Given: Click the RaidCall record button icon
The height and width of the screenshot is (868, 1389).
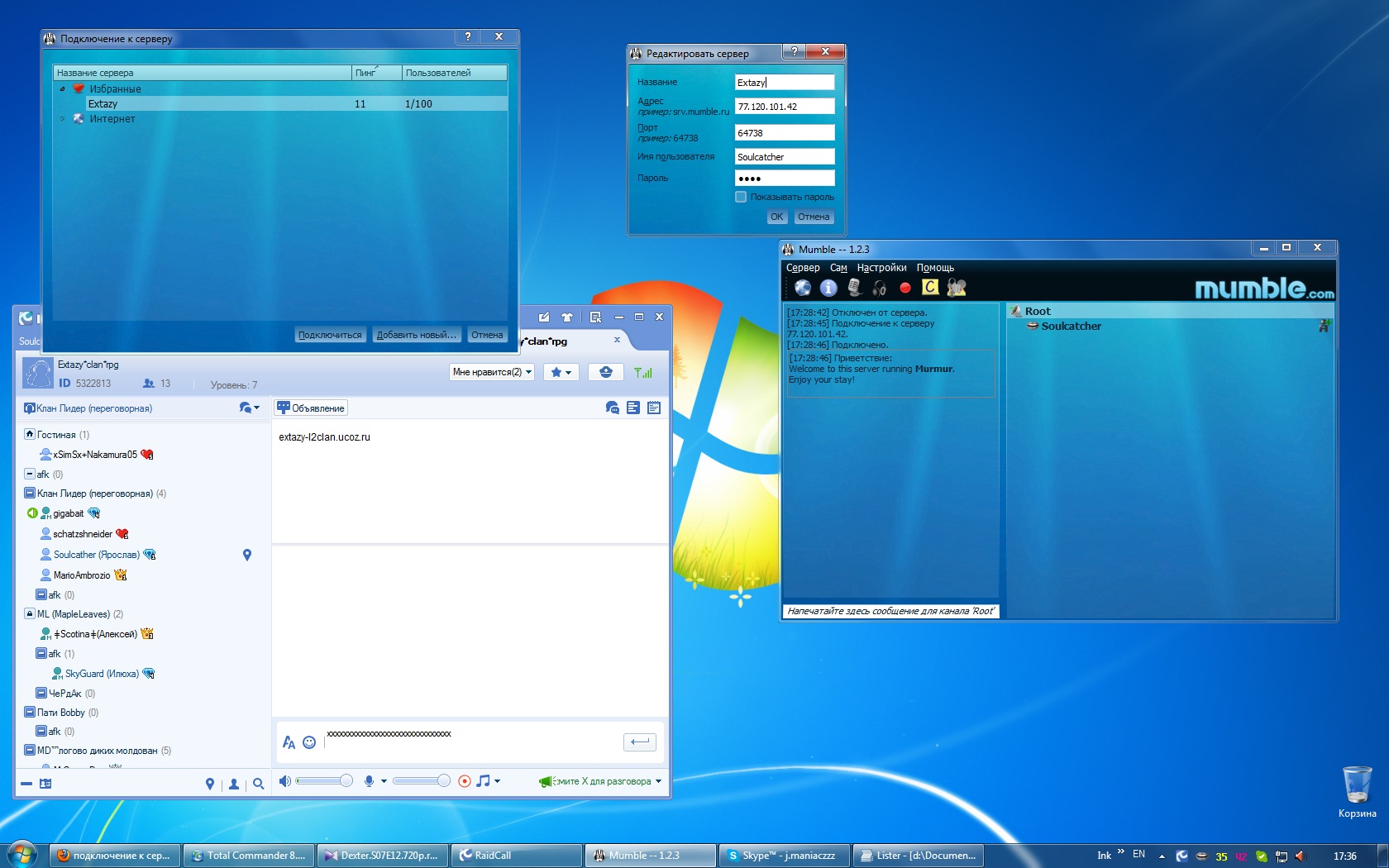Looking at the screenshot, I should click(465, 781).
